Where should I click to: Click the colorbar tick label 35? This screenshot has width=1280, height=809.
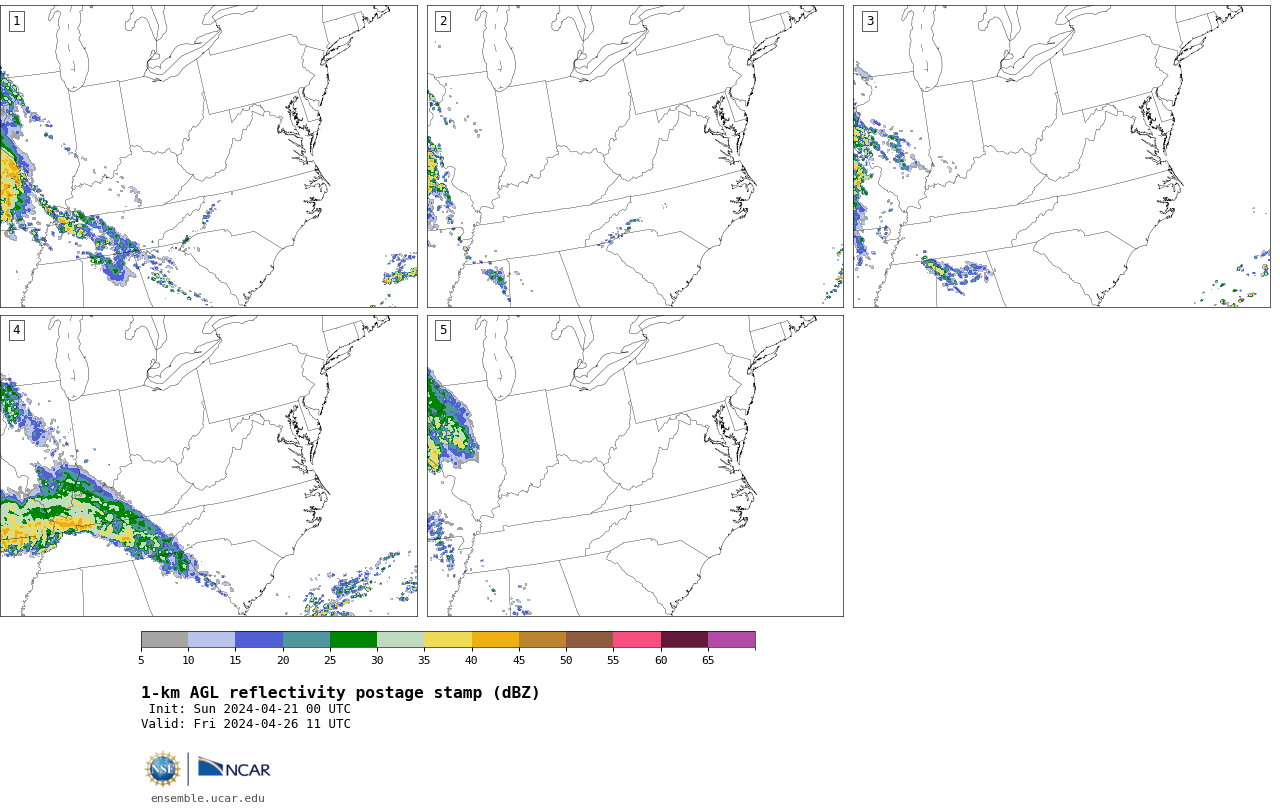click(424, 660)
